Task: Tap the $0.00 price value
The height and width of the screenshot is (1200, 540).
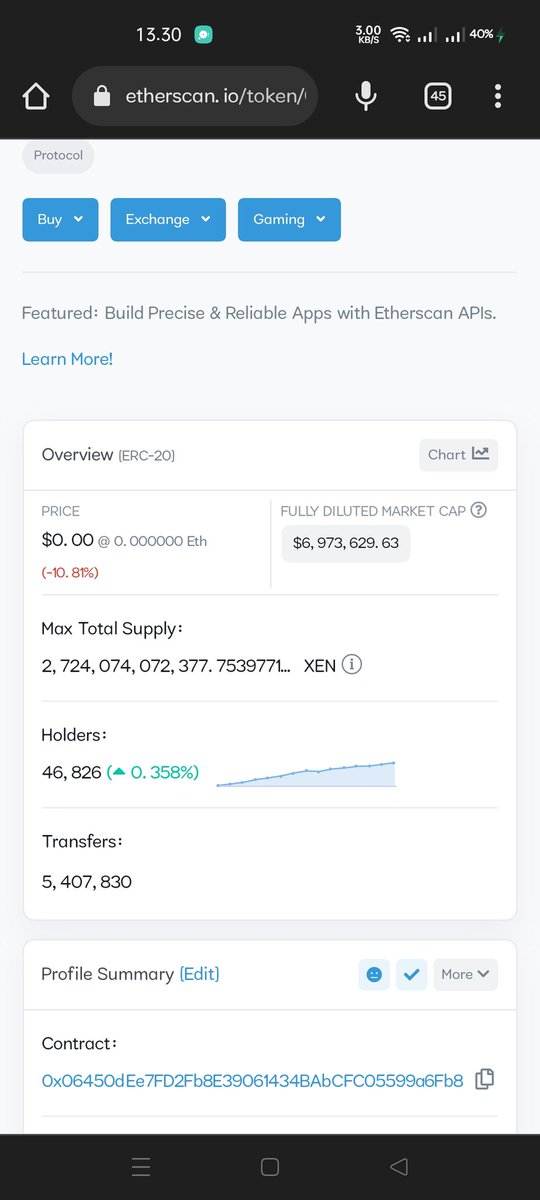Action: (x=67, y=540)
